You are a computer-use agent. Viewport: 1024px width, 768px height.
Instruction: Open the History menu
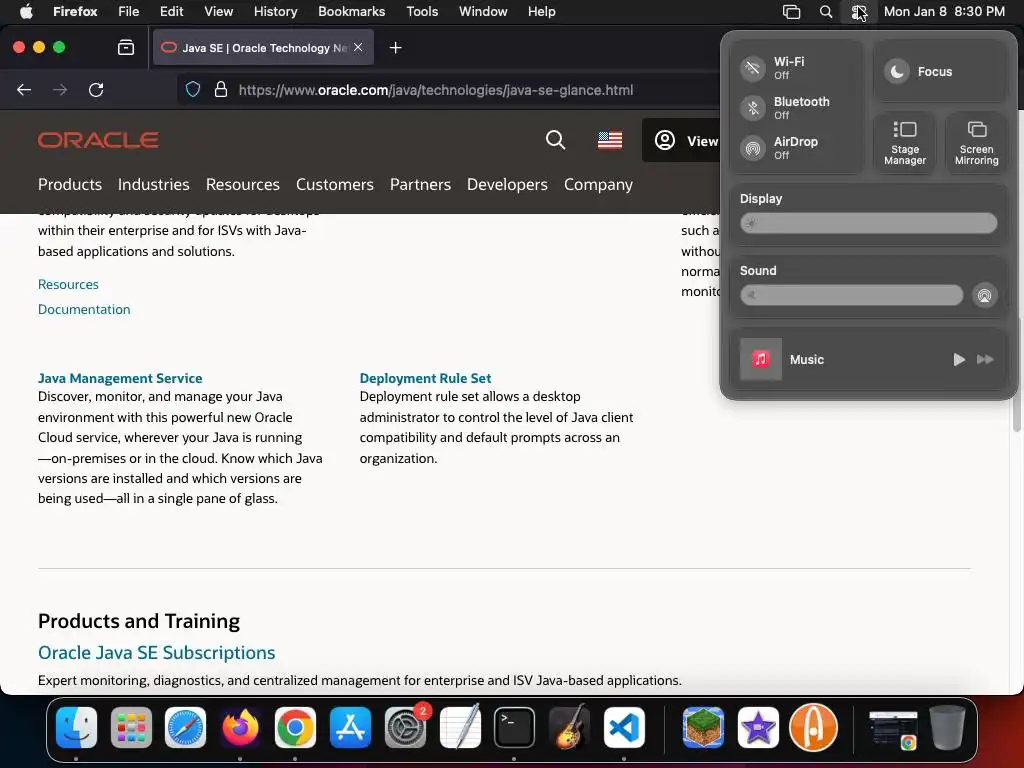coord(275,12)
